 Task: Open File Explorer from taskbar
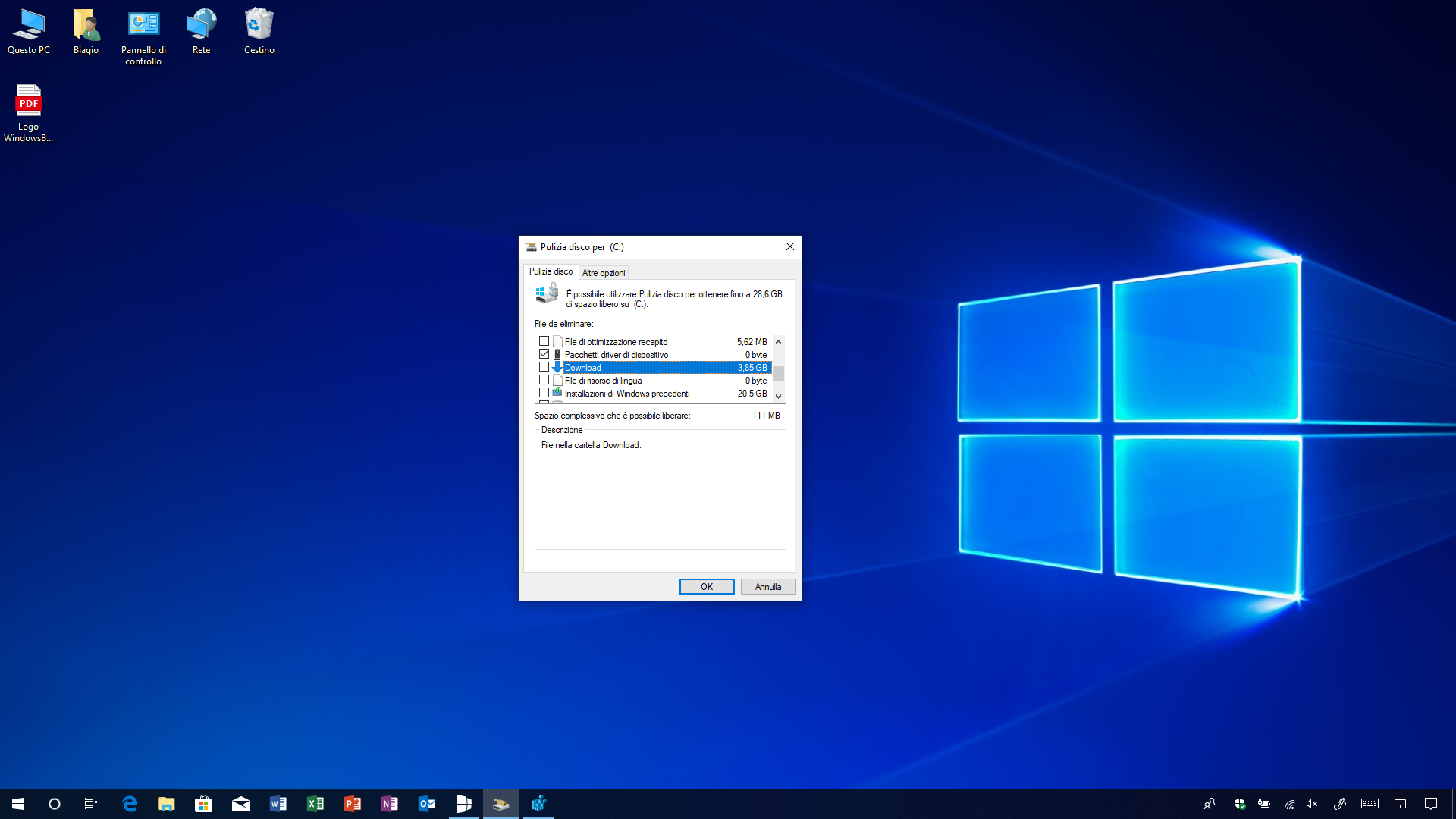click(x=167, y=804)
